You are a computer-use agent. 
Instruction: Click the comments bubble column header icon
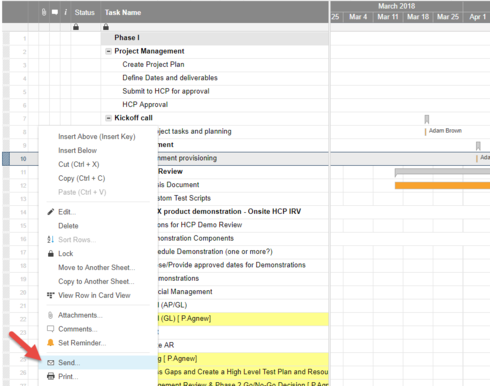55,12
